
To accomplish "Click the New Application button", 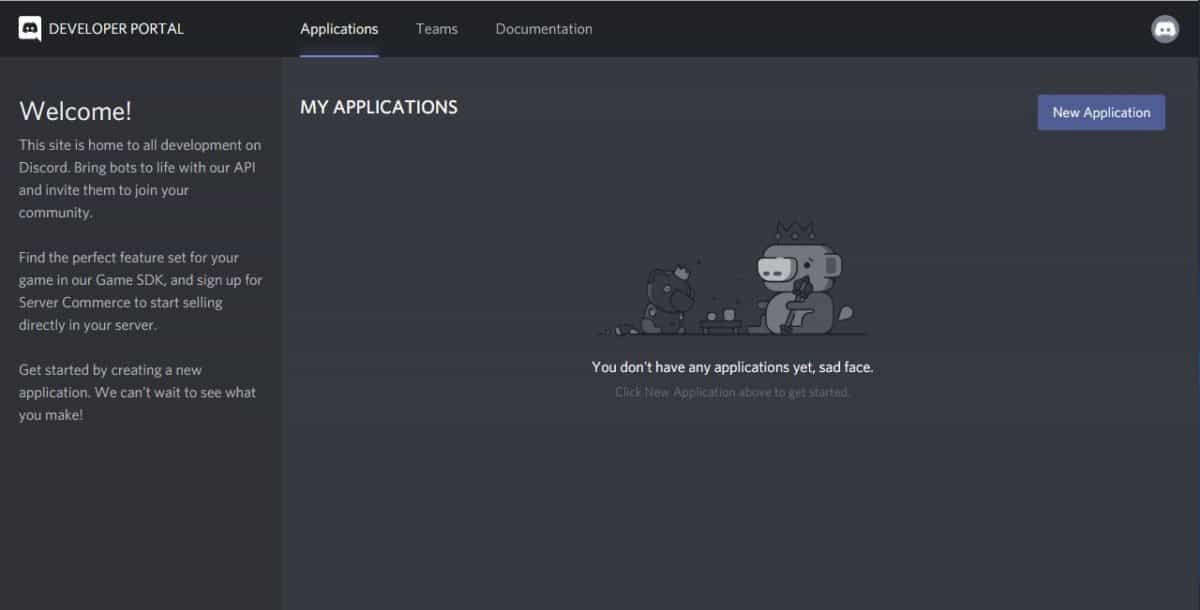I will [x=1101, y=112].
